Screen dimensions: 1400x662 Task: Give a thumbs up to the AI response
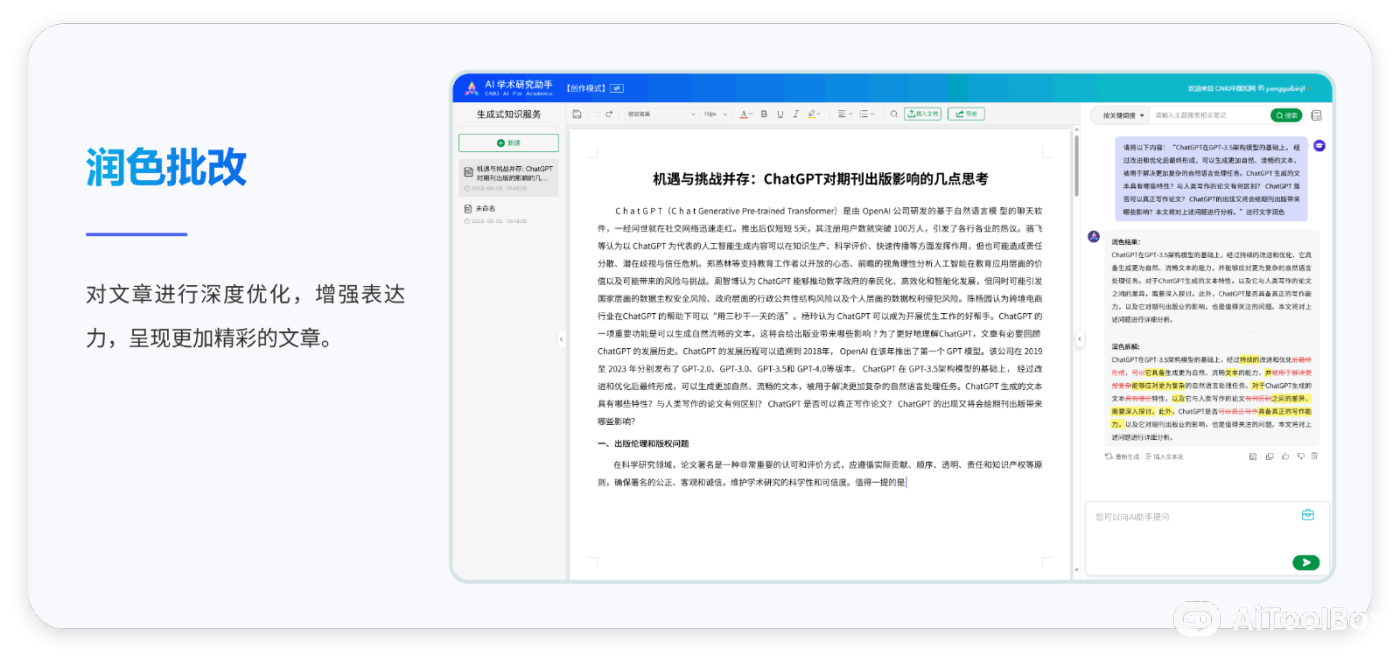[1286, 456]
